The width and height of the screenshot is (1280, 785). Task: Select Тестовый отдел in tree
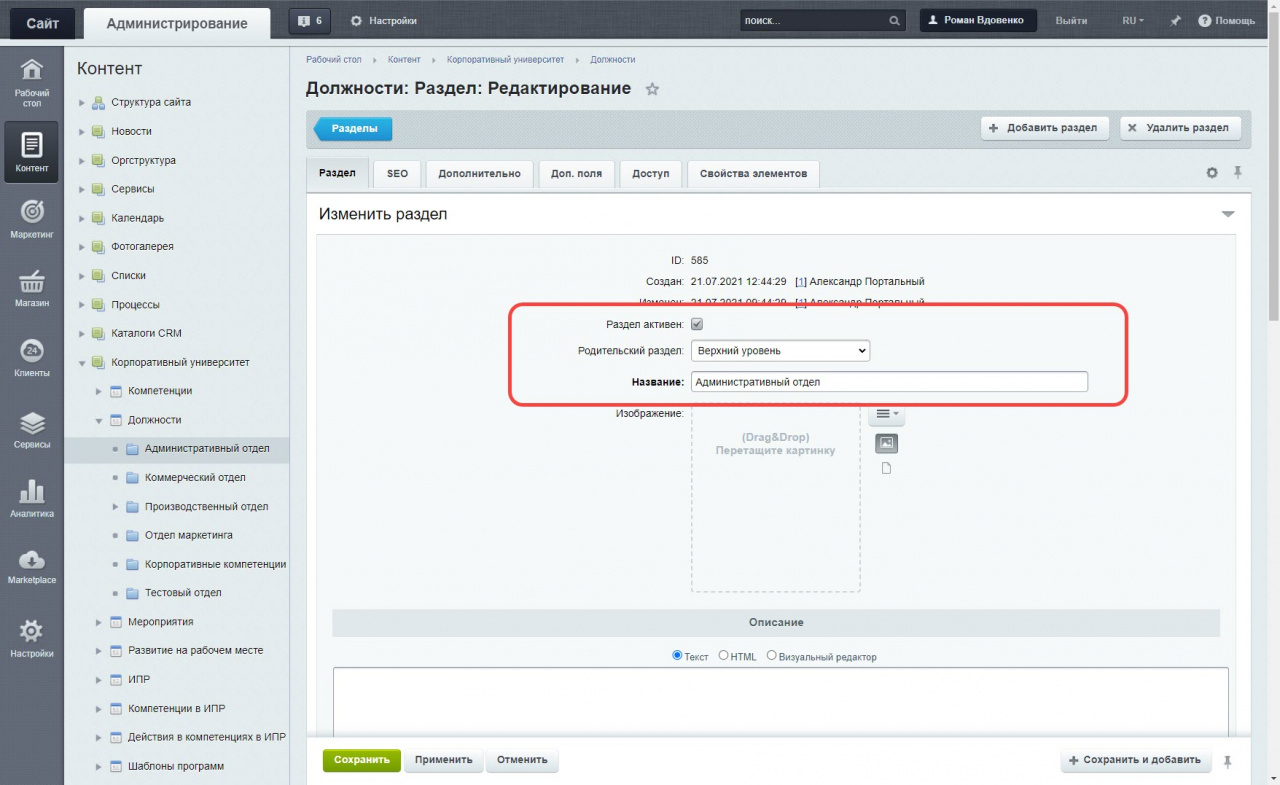tap(183, 593)
